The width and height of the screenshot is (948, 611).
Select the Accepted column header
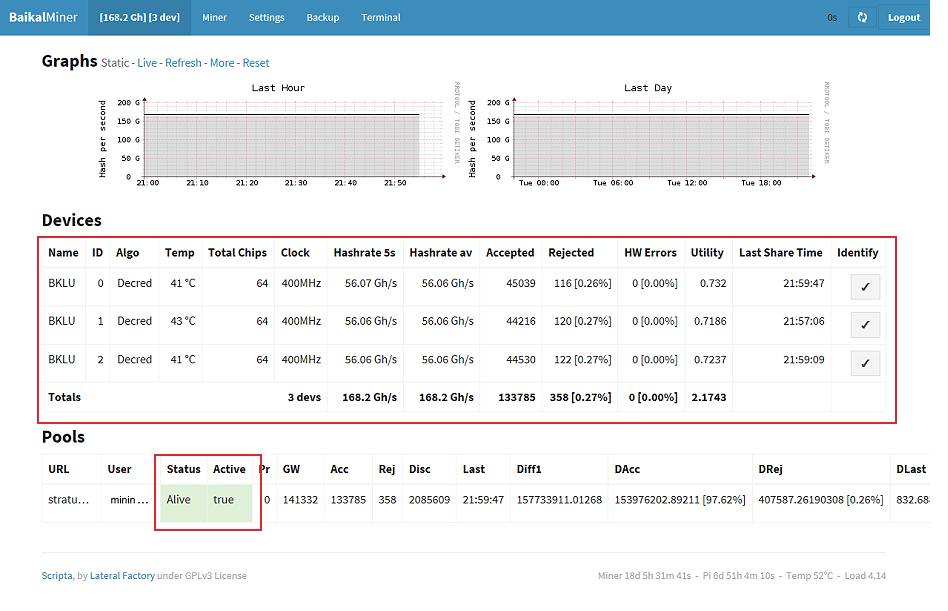[510, 253]
